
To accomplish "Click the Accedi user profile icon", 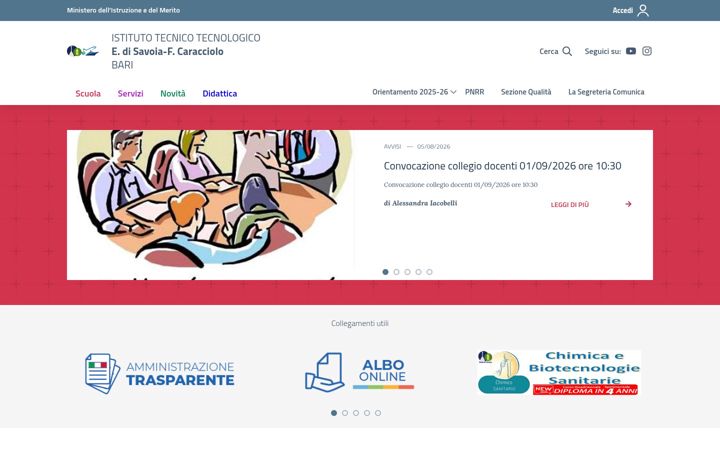I will tap(643, 10).
